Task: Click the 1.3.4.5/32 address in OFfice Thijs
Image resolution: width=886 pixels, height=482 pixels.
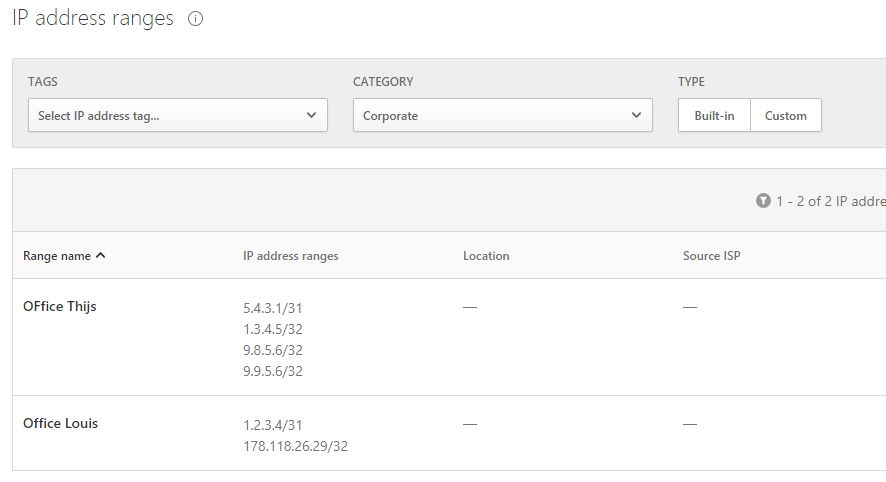Action: (272, 329)
